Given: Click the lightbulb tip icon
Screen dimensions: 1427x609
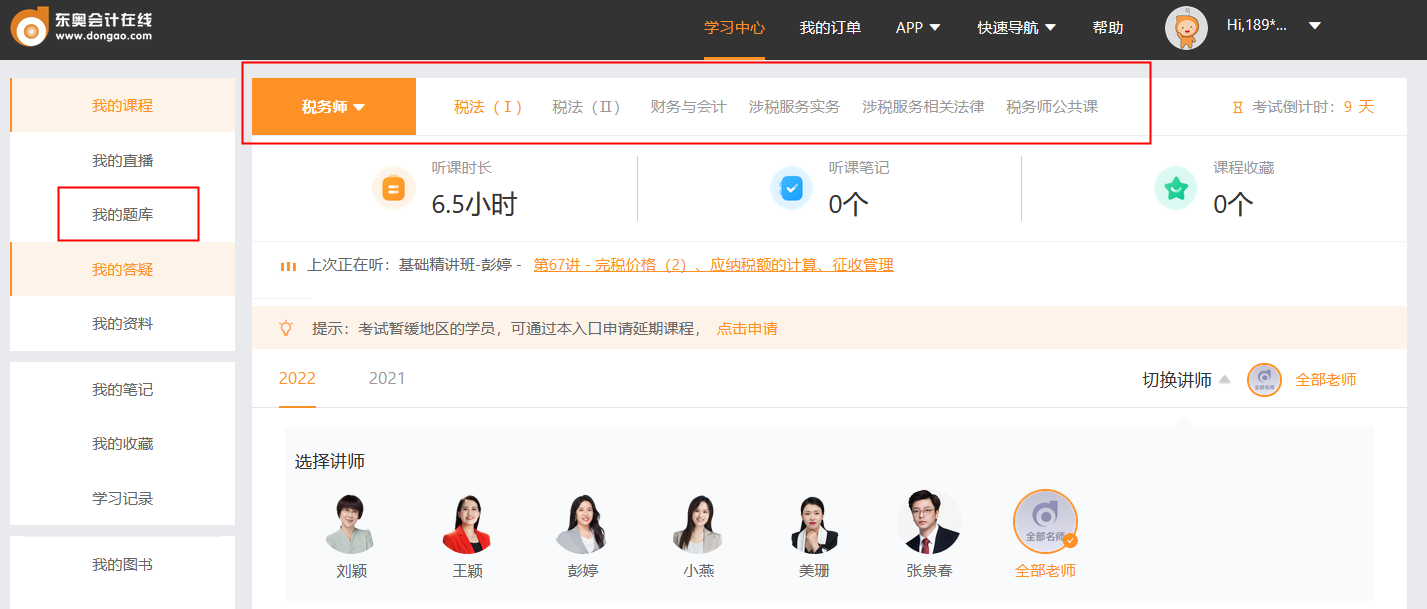Looking at the screenshot, I should (286, 328).
